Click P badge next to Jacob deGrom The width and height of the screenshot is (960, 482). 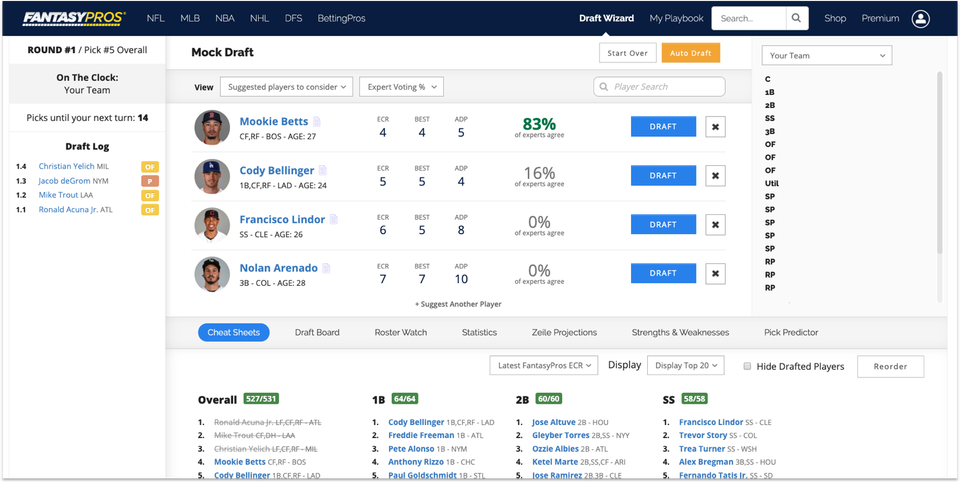click(x=150, y=181)
